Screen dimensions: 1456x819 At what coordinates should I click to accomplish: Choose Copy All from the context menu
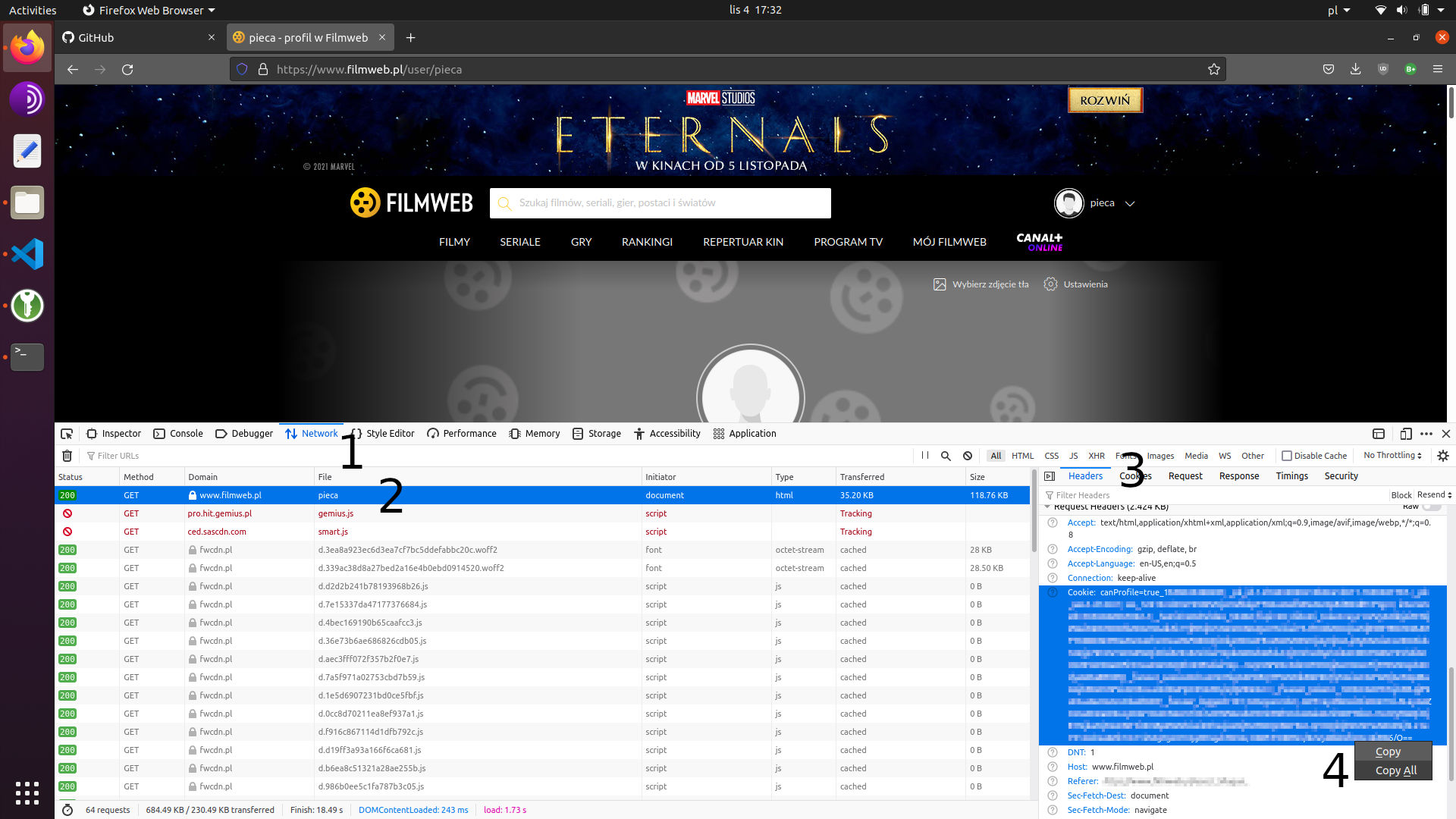tap(1394, 770)
